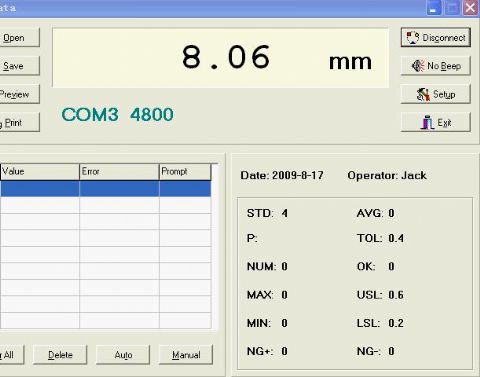
Task: Minimize the data window
Action: tap(434, 8)
